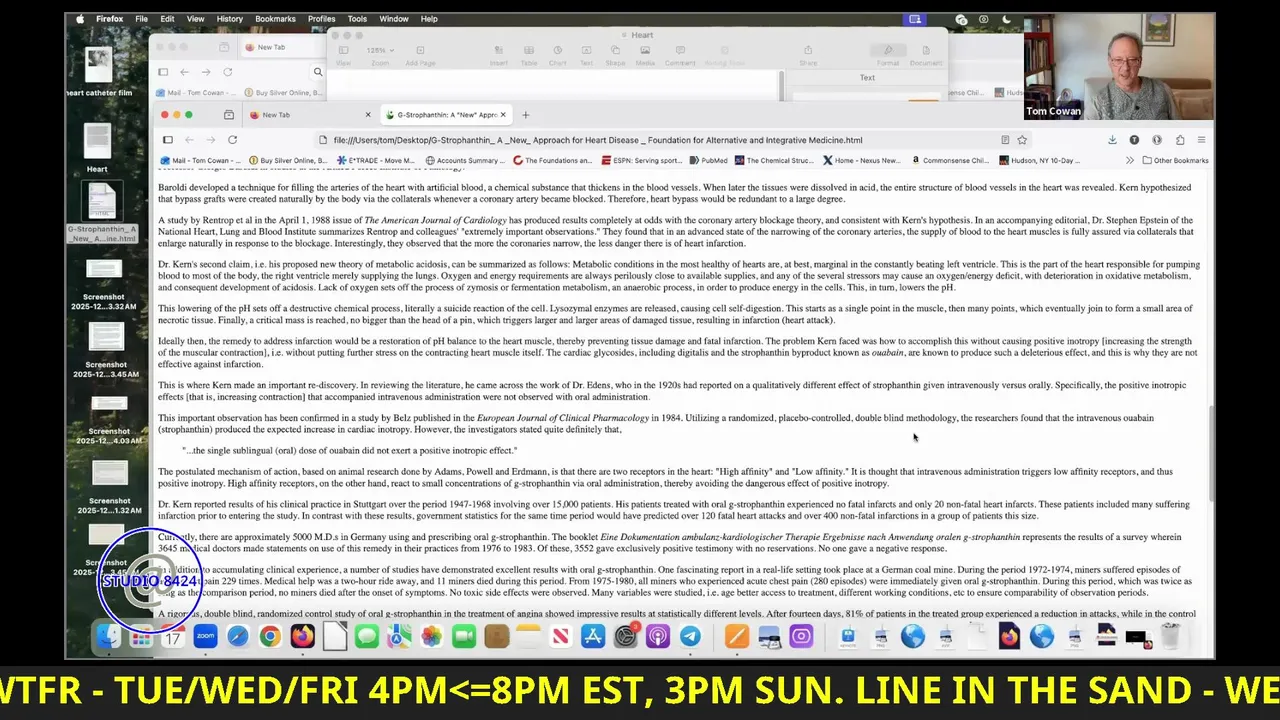Open ESPN: Serving sport bookmark
1280x720 pixels.
[x=642, y=160]
